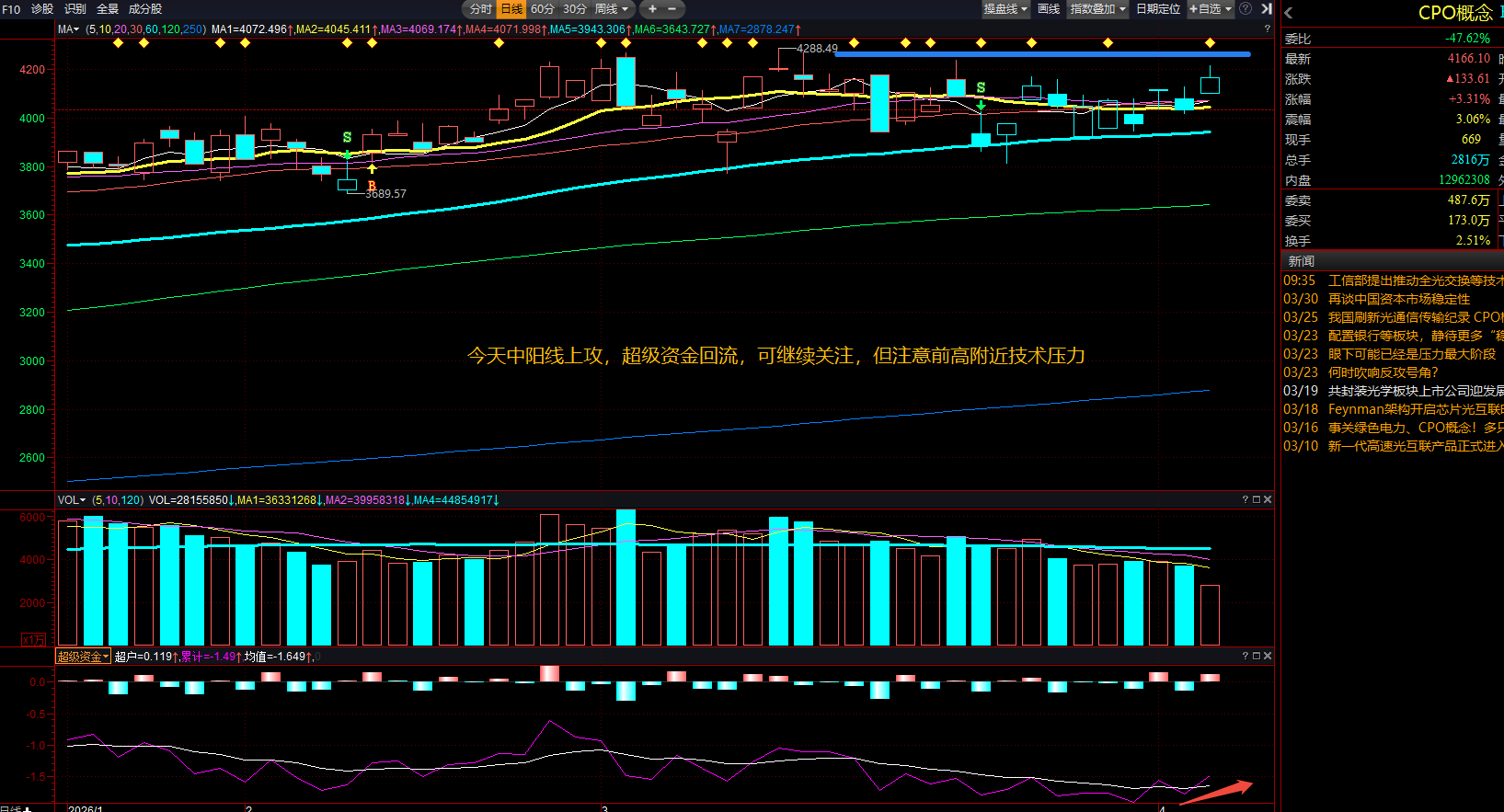Open the 操盘线 dropdown

point(1005,9)
